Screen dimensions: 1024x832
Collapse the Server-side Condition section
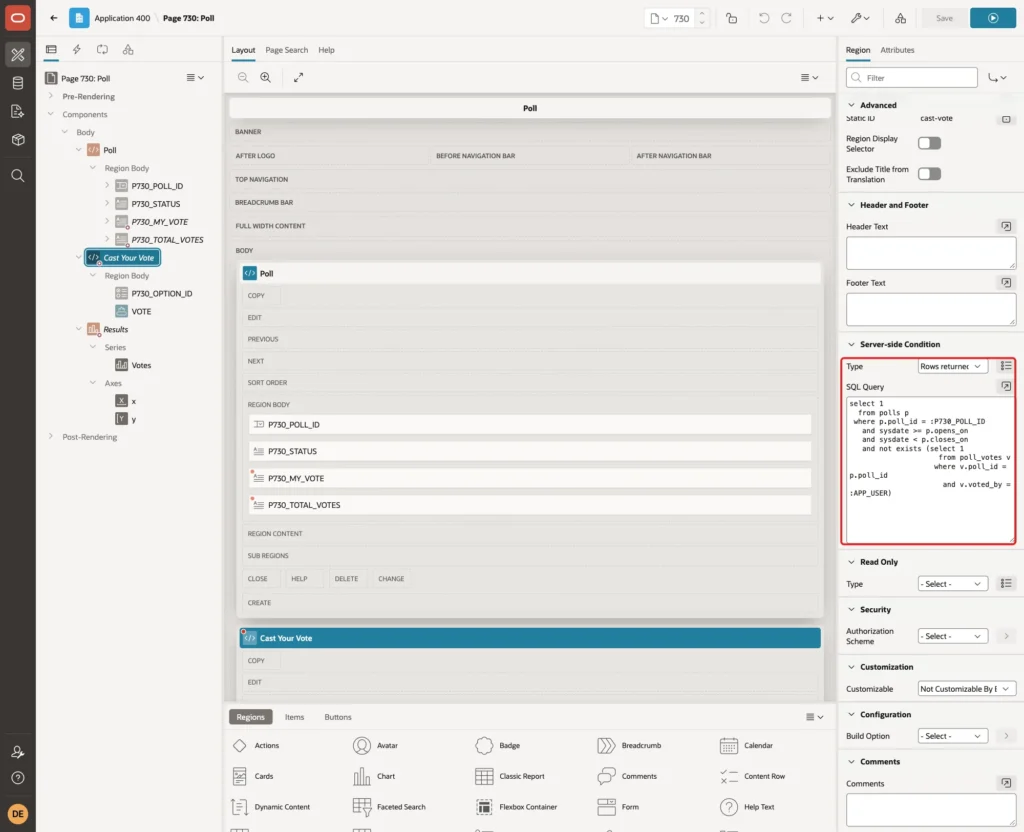(851, 344)
